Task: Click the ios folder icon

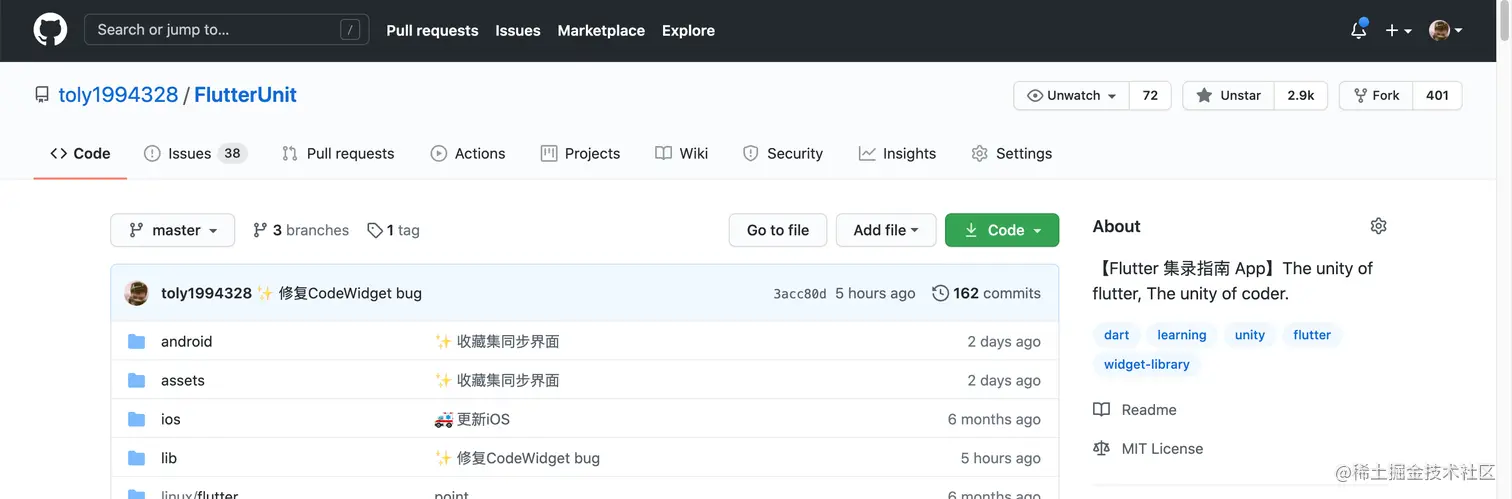Action: [x=137, y=419]
